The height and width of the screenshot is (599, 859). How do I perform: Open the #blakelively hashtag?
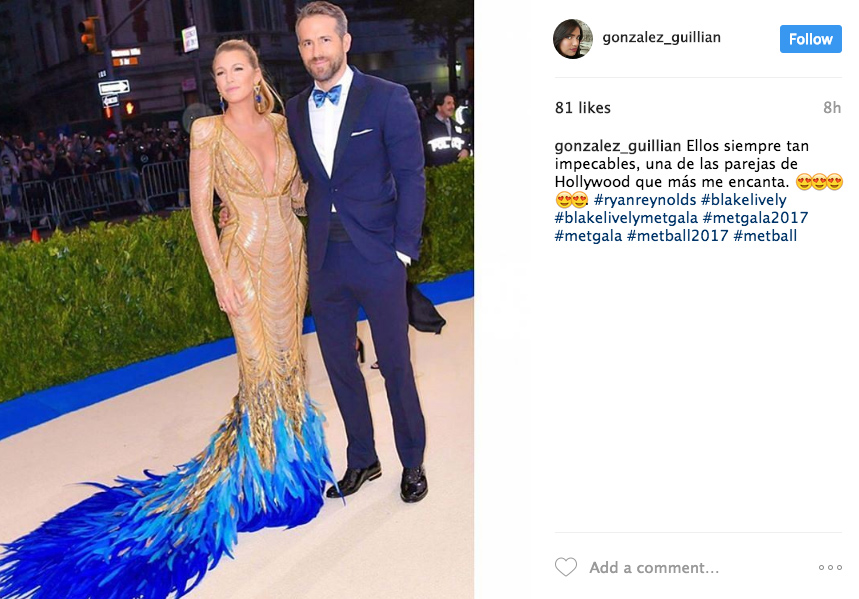point(743,200)
